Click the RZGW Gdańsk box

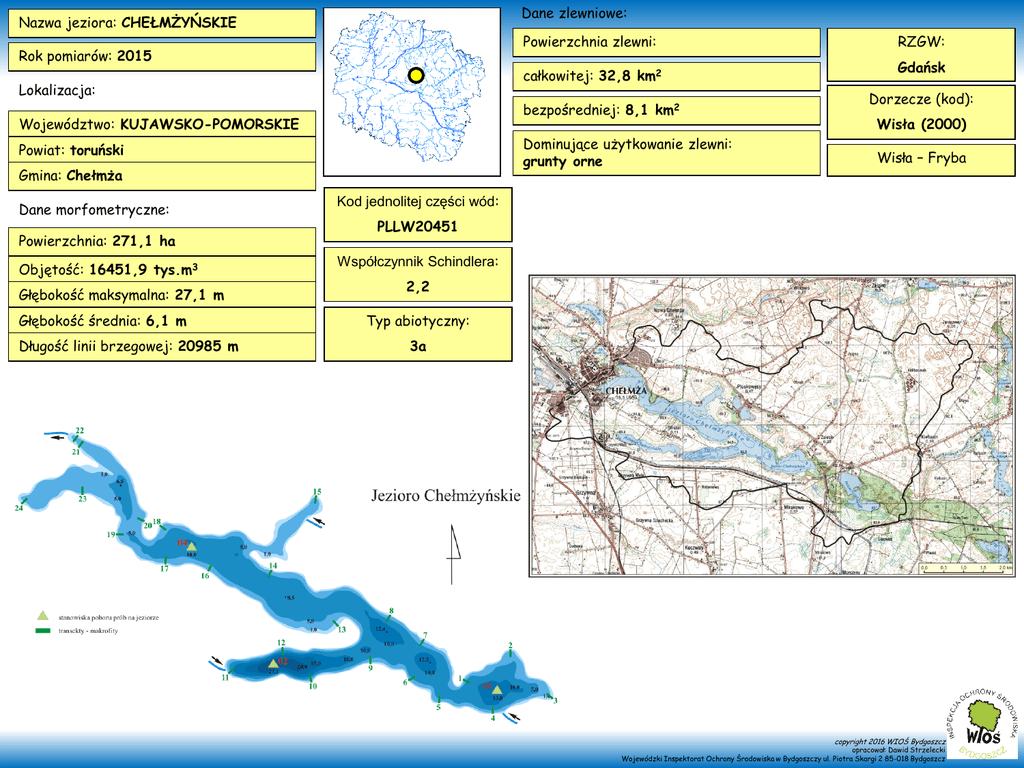pyautogui.click(x=921, y=55)
